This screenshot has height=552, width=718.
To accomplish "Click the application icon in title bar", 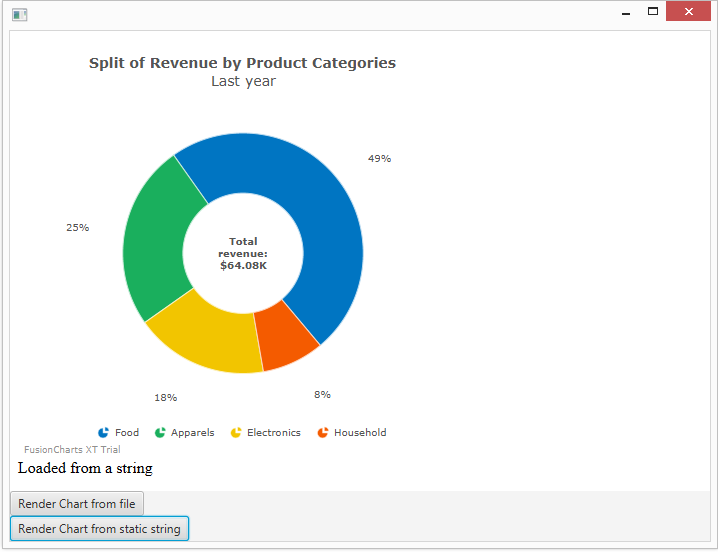I will [x=19, y=14].
